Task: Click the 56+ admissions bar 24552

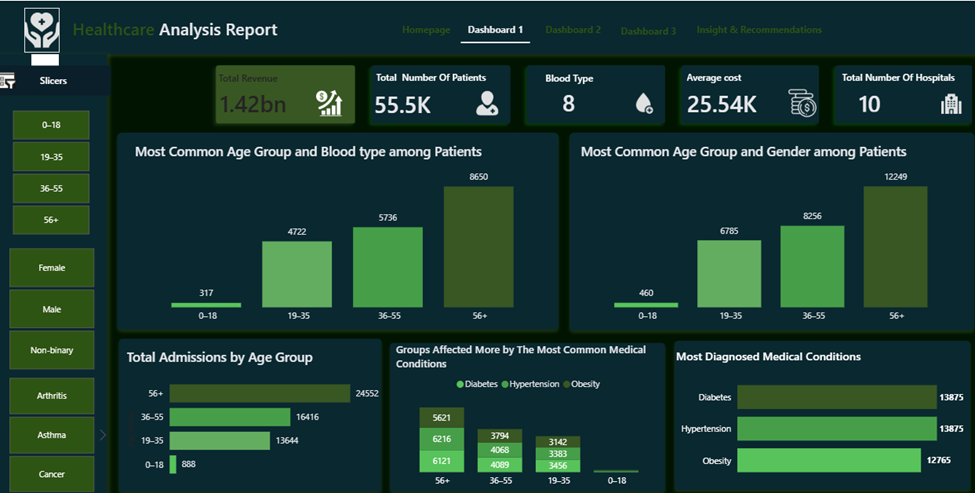Action: tap(260, 394)
